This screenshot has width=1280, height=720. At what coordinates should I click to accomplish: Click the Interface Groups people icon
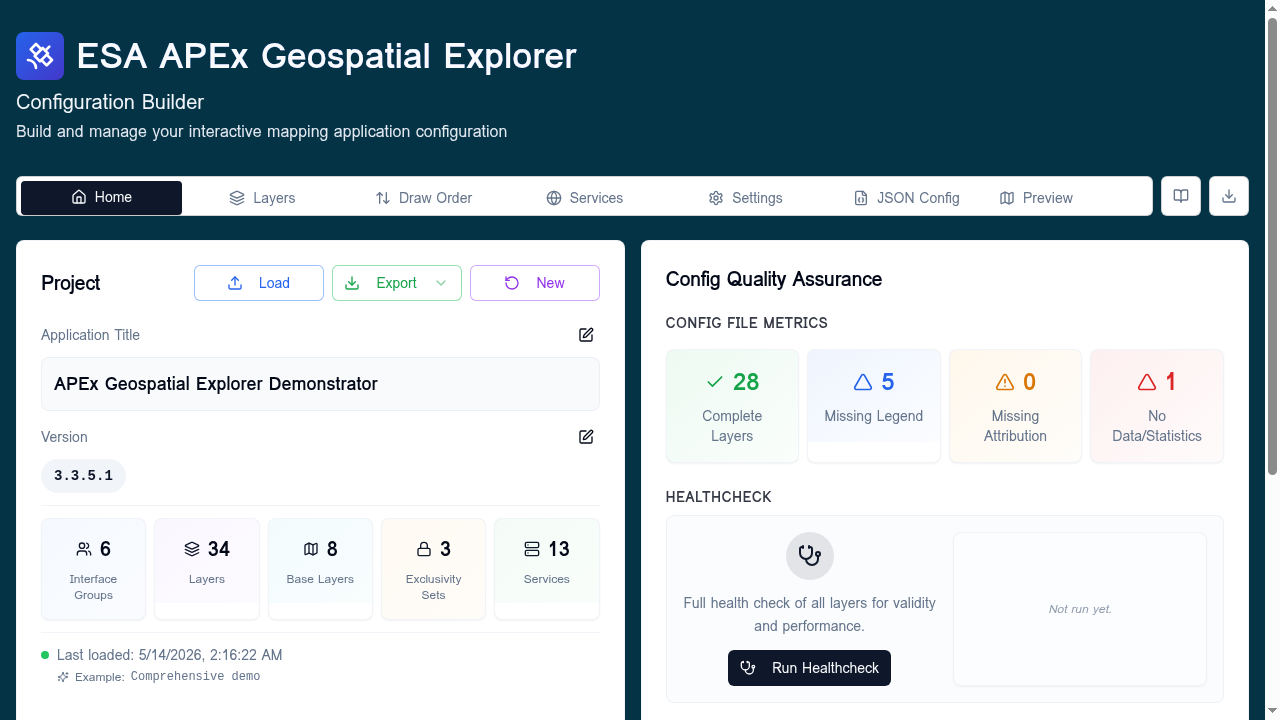click(x=84, y=549)
